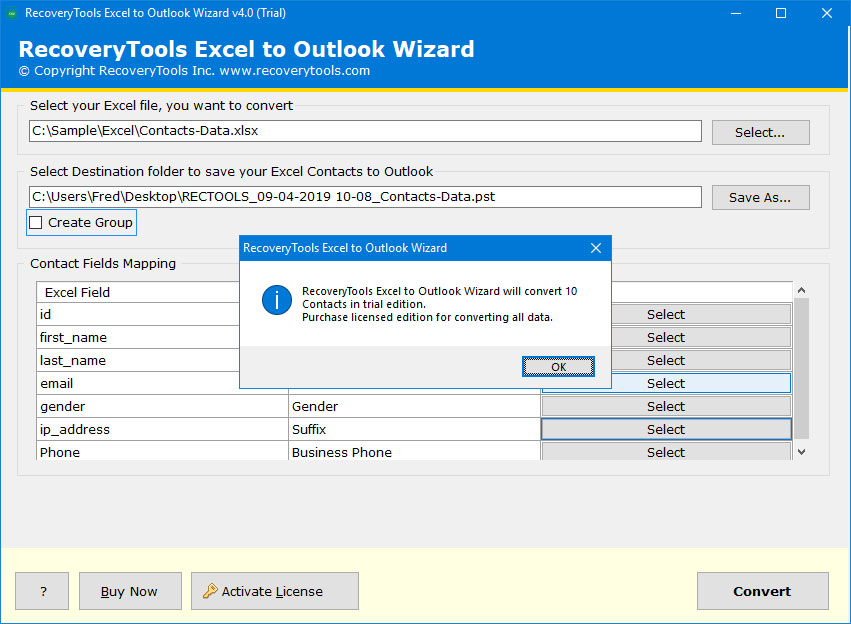This screenshot has height=624, width=851.
Task: Select the 'email' Excel field cell
Action: pos(138,384)
